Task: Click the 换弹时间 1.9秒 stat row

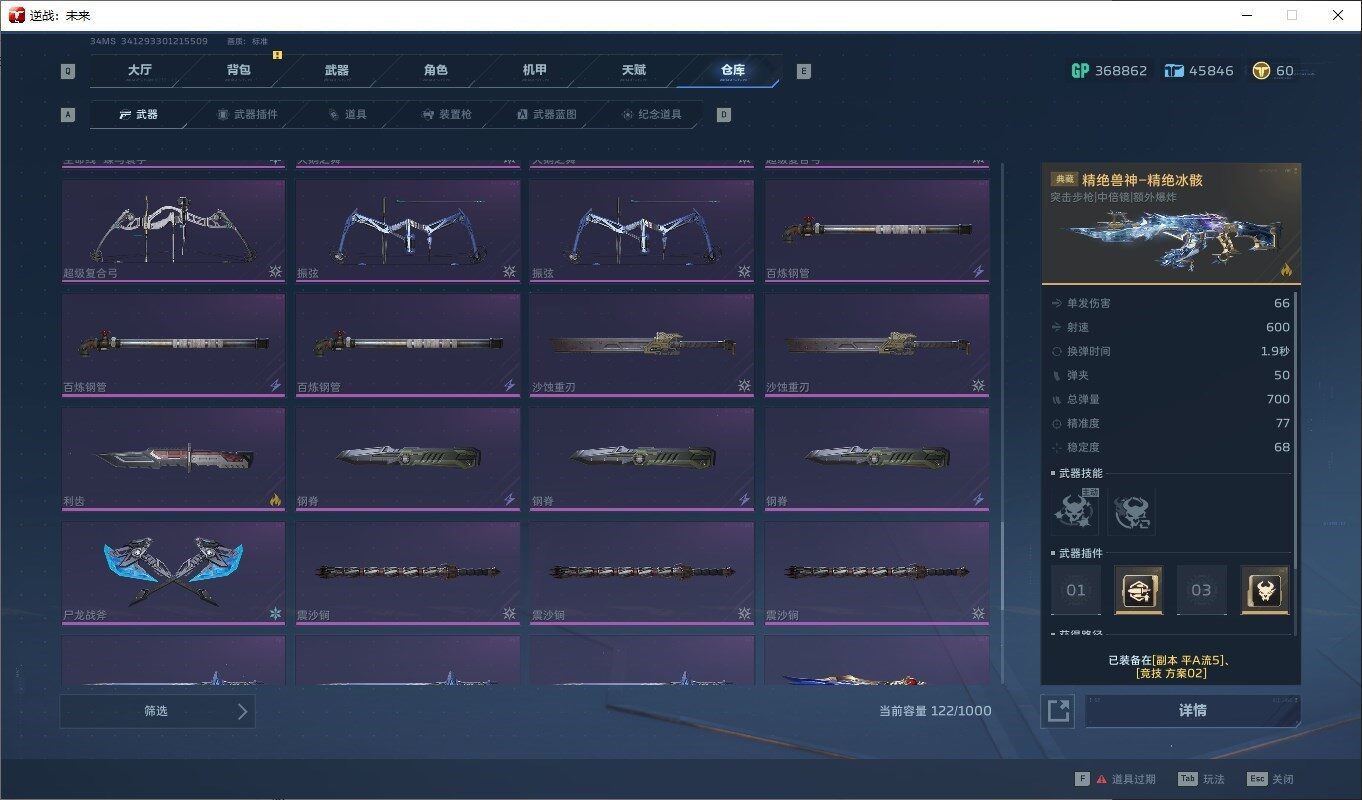Action: click(x=1170, y=351)
